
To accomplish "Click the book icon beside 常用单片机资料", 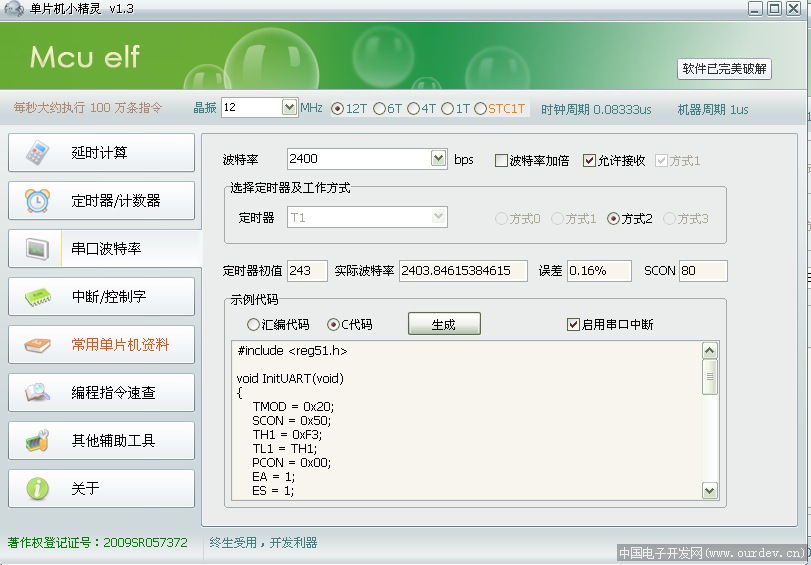I will click(x=37, y=345).
